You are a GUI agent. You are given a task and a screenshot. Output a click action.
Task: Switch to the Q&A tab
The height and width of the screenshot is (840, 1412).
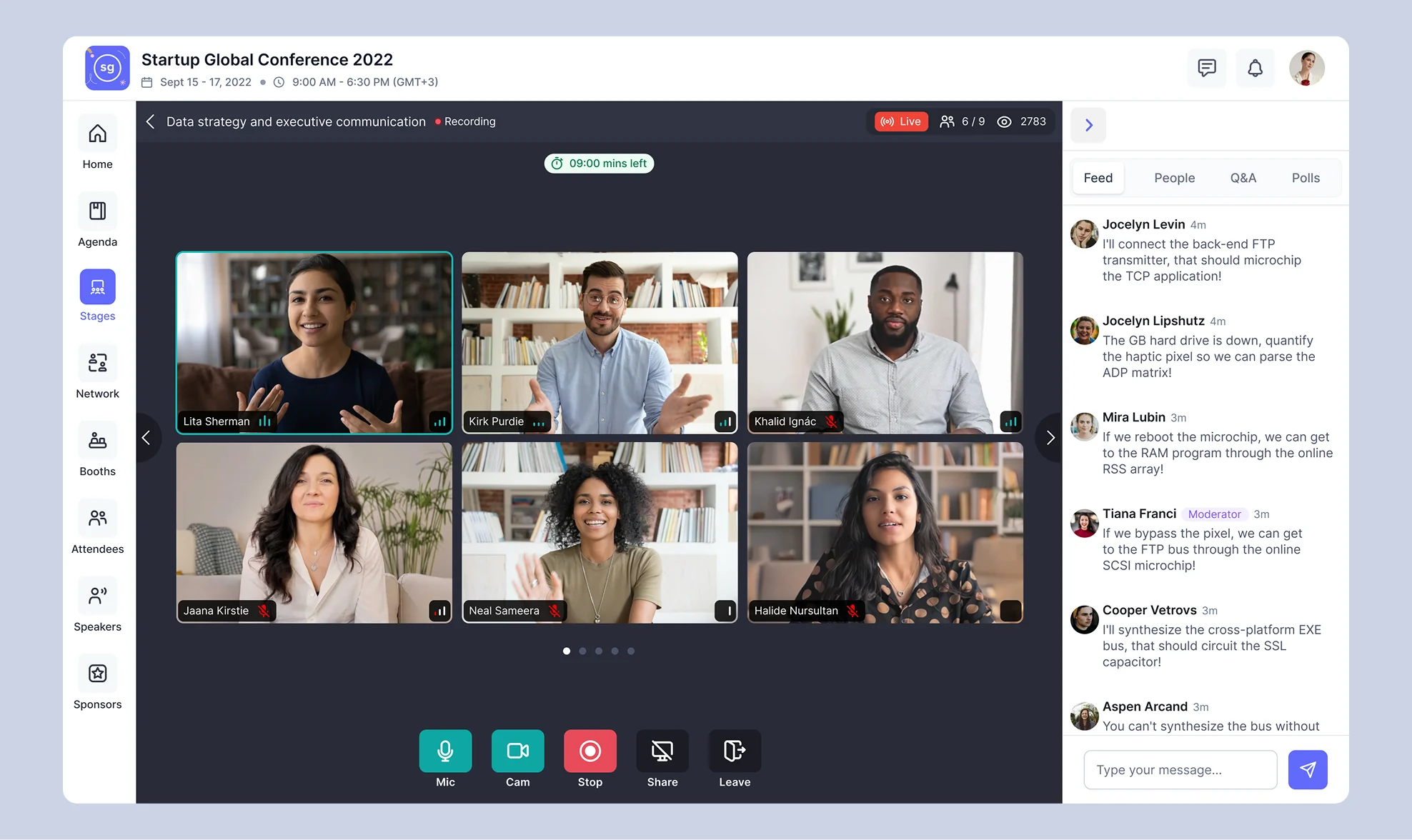1243,178
